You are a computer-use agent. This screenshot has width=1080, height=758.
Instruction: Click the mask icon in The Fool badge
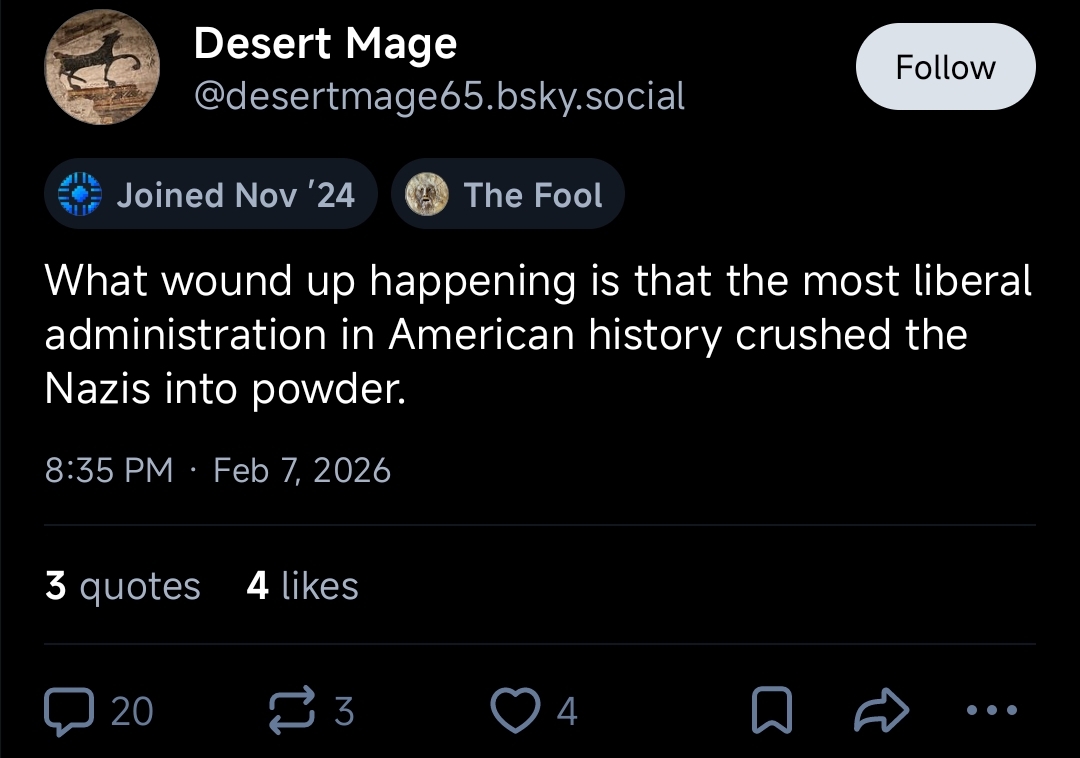pos(426,194)
